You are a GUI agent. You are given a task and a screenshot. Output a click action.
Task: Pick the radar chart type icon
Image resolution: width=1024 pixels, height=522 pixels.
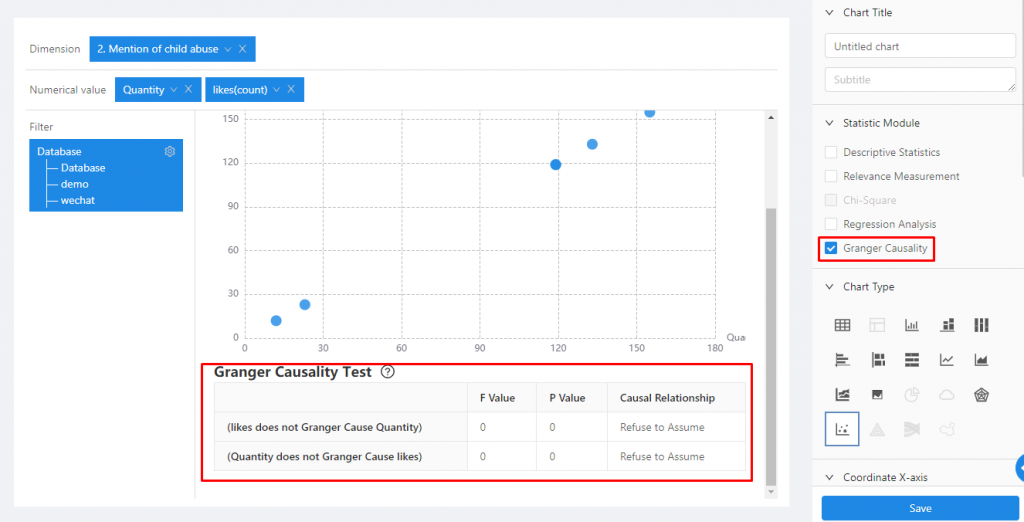point(981,395)
